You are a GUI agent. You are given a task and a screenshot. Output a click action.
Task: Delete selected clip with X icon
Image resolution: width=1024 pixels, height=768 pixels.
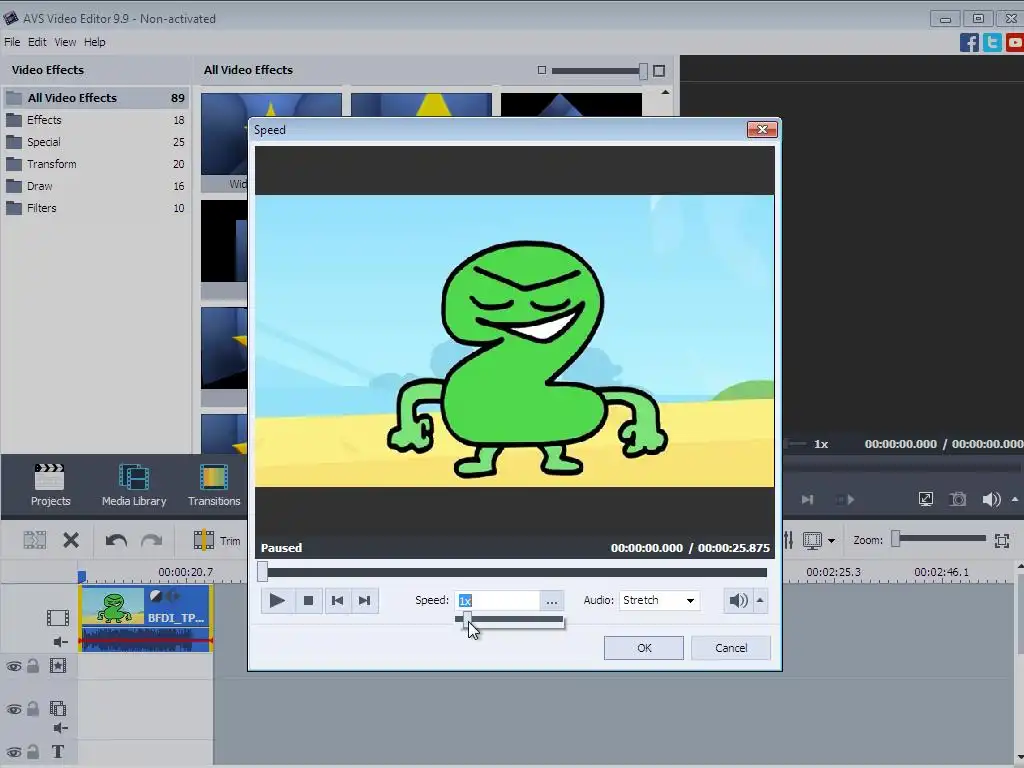(71, 540)
